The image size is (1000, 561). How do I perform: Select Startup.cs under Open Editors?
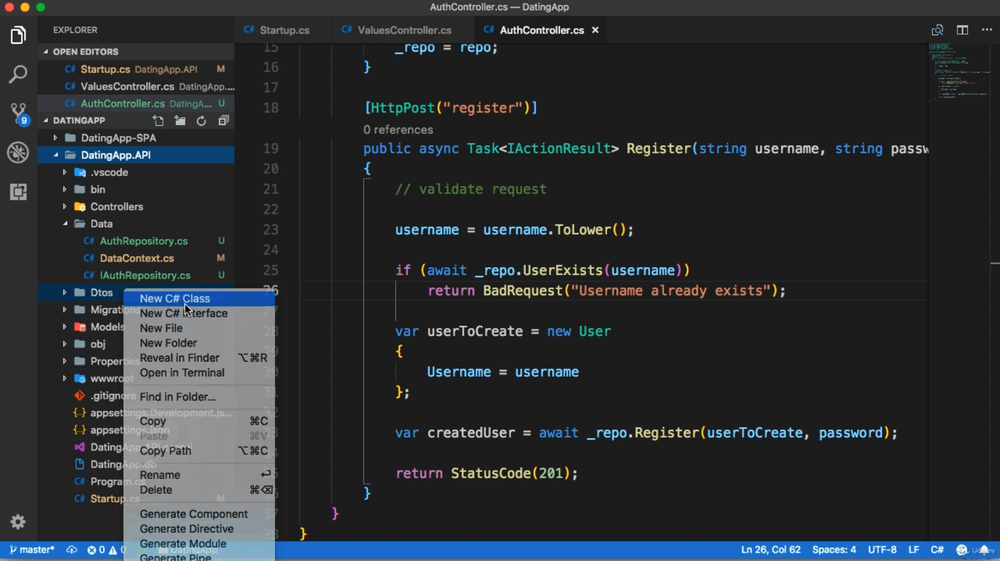point(136,69)
